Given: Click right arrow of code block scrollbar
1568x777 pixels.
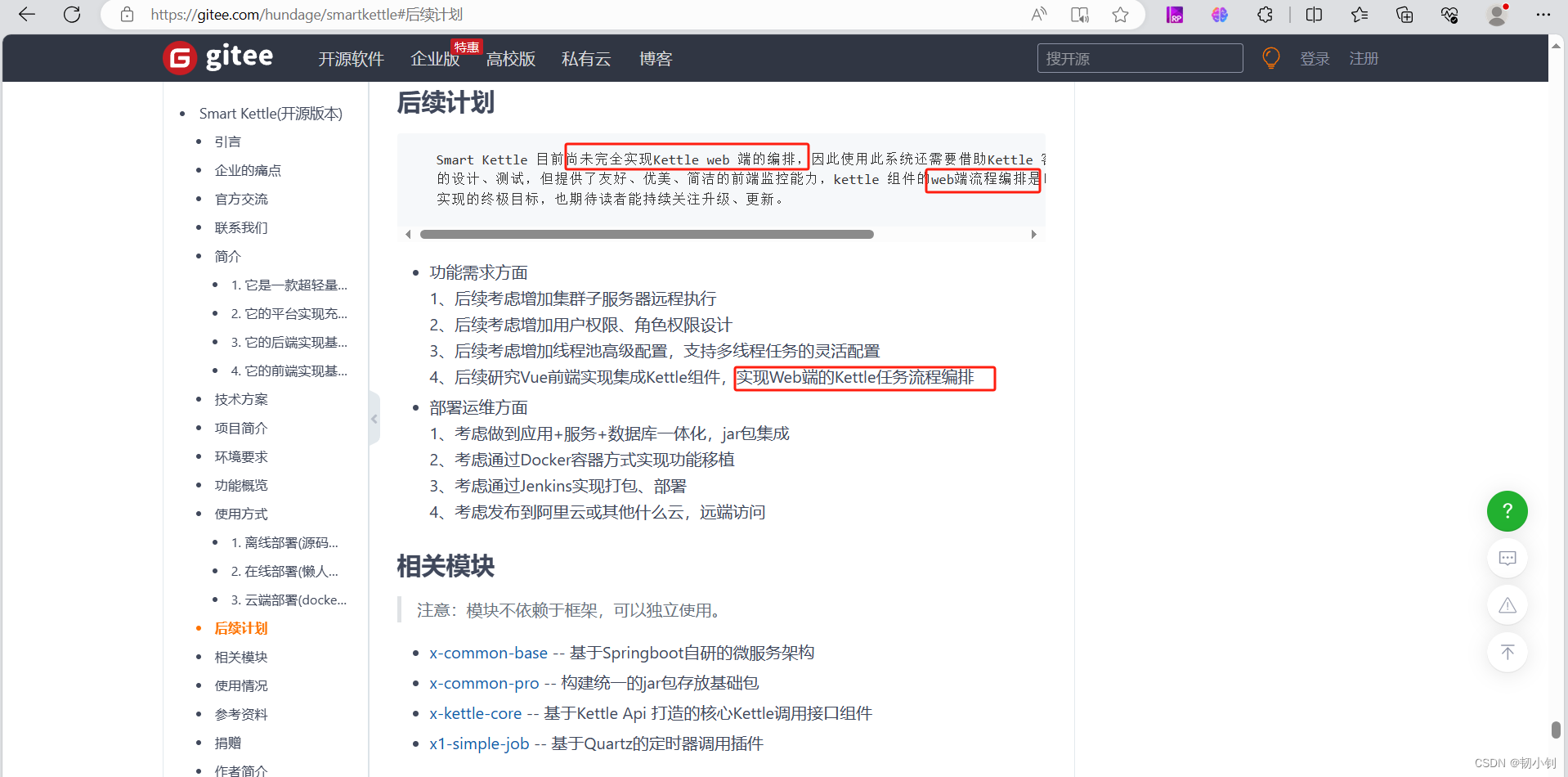Looking at the screenshot, I should point(1034,235).
